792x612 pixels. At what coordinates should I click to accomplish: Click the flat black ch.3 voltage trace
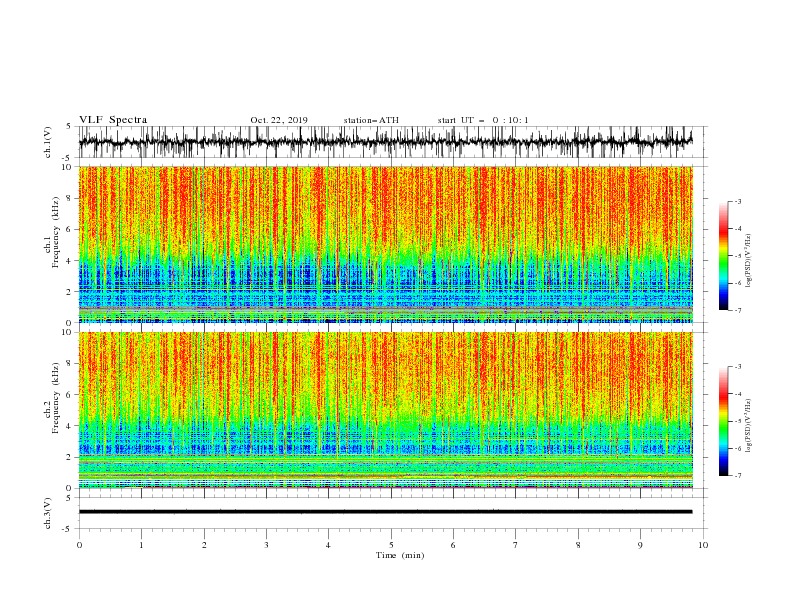coord(385,512)
